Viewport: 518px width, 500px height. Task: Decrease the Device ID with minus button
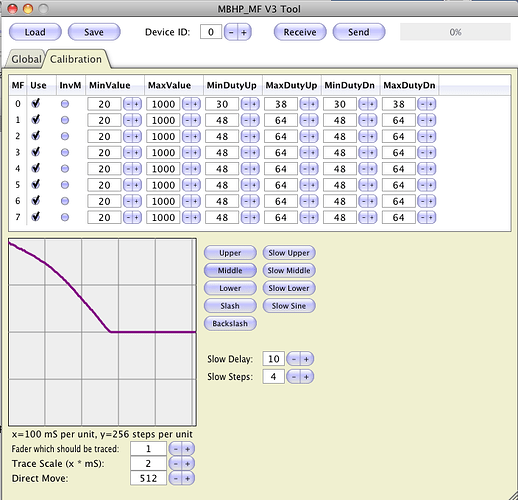point(231,32)
